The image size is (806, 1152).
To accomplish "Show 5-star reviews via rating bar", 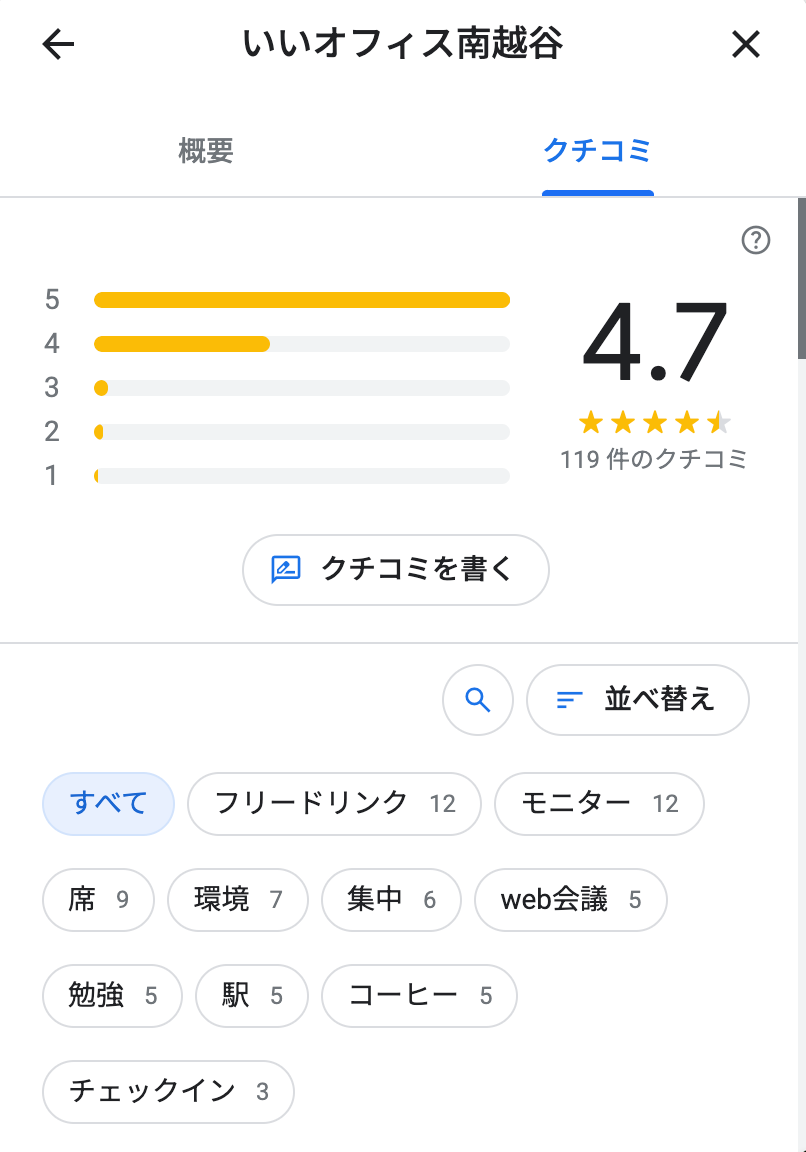I will point(302,300).
